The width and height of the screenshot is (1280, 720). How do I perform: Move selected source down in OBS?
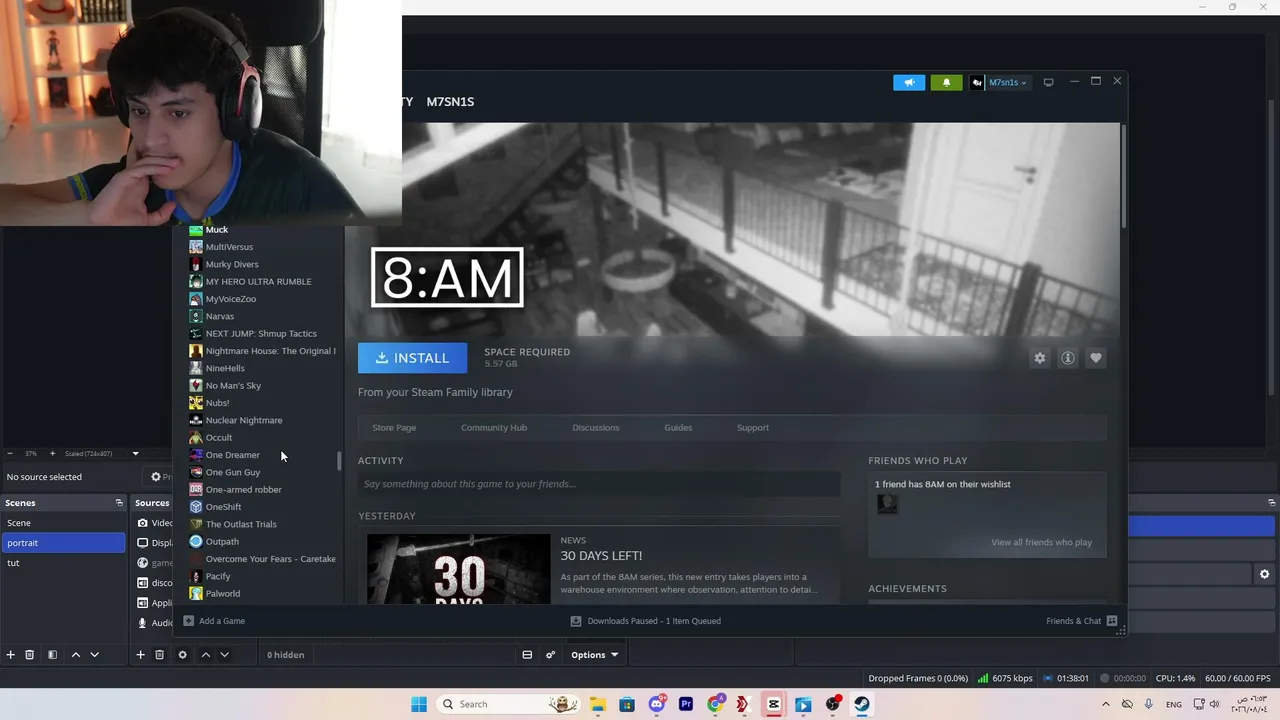coord(224,655)
